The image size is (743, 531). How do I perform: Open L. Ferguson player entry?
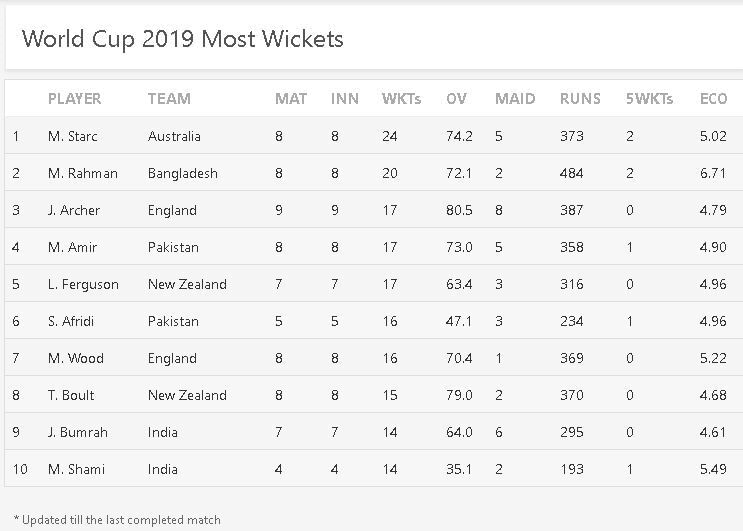(x=83, y=284)
